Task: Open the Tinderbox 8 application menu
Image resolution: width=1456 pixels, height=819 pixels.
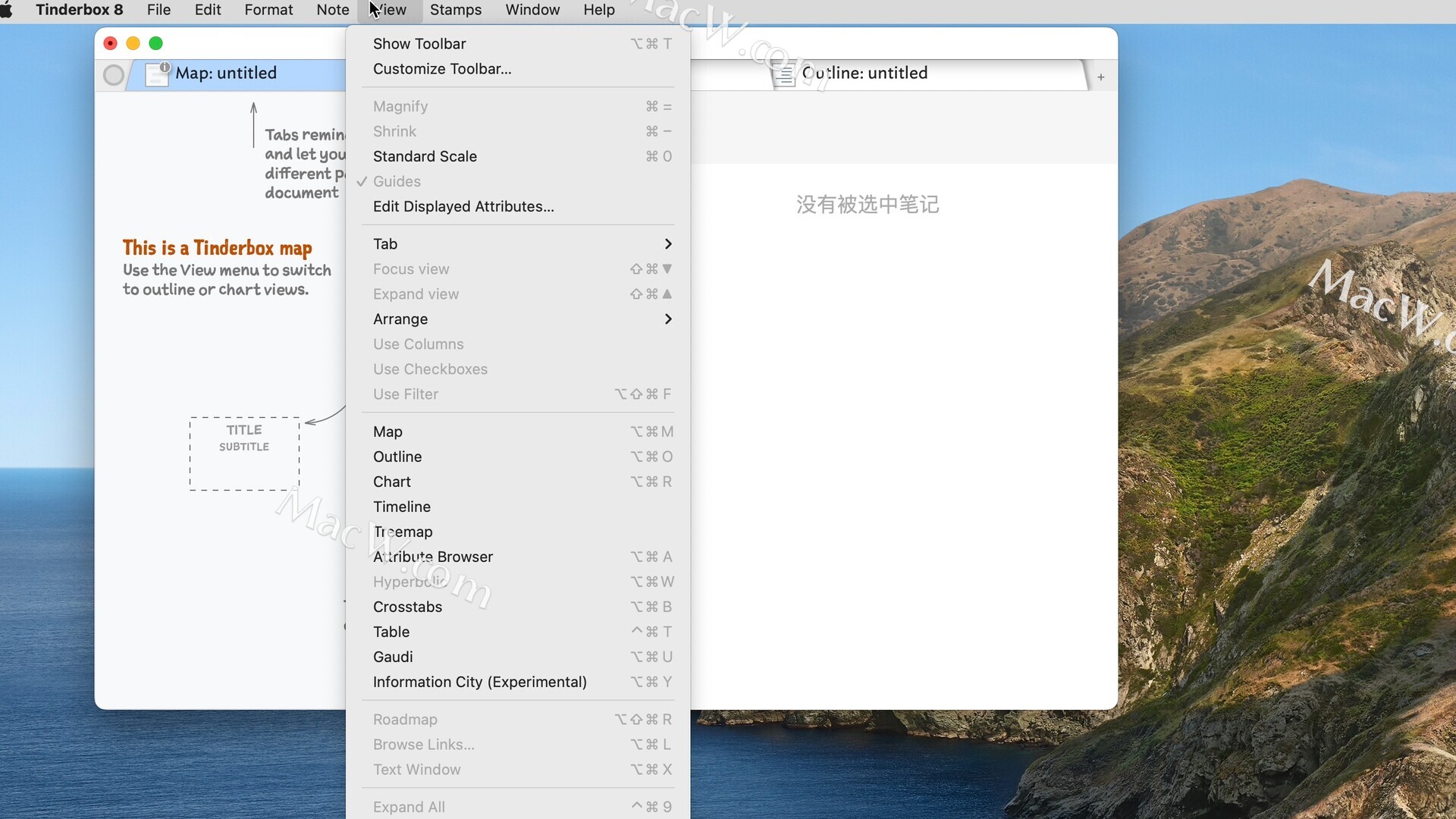Action: (80, 10)
